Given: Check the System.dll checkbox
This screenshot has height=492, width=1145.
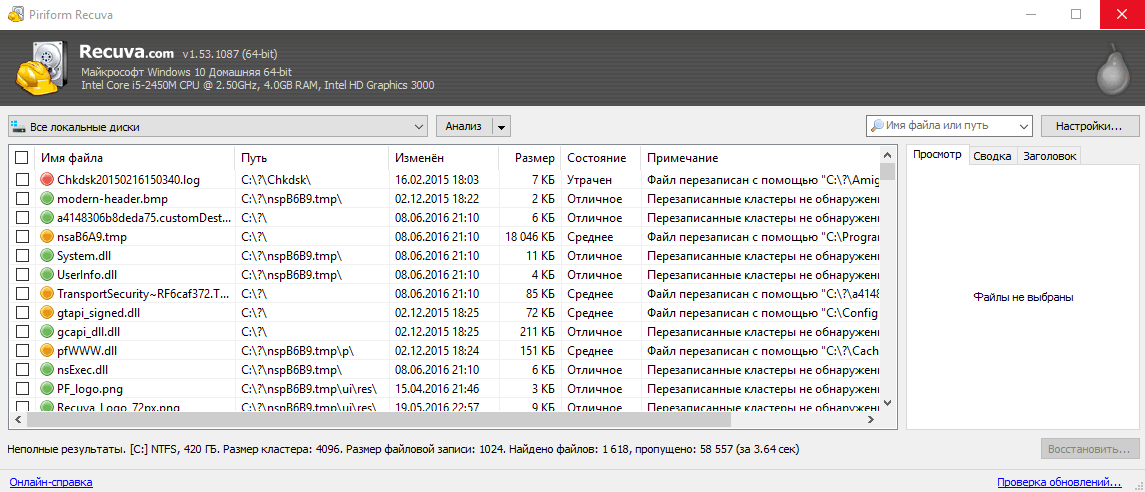Looking at the screenshot, I should click(x=22, y=255).
